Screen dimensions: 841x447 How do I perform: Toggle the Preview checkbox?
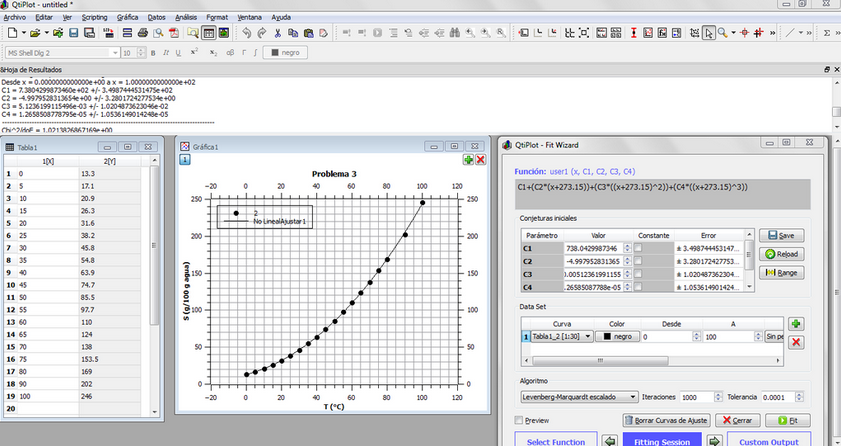click(519, 420)
